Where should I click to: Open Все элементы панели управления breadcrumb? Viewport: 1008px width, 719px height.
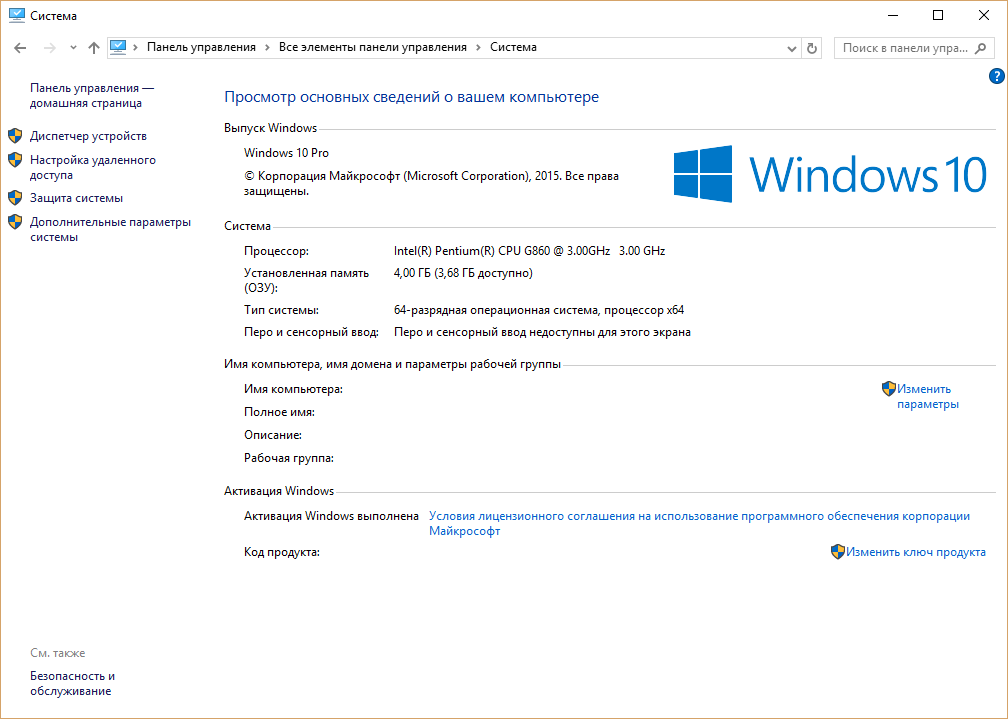[373, 47]
